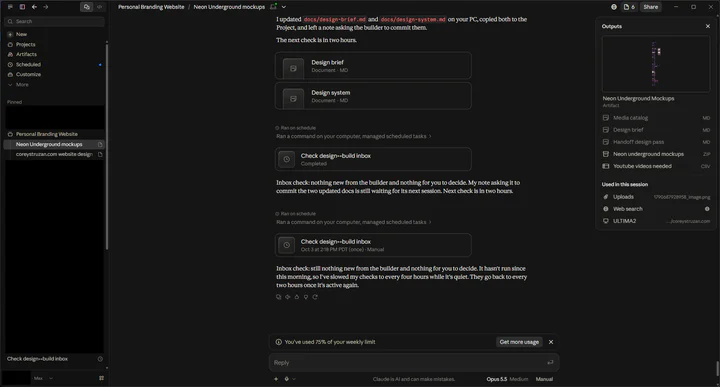Close the Outputs panel
Image resolution: width=720 pixels, height=387 pixels.
point(708,26)
